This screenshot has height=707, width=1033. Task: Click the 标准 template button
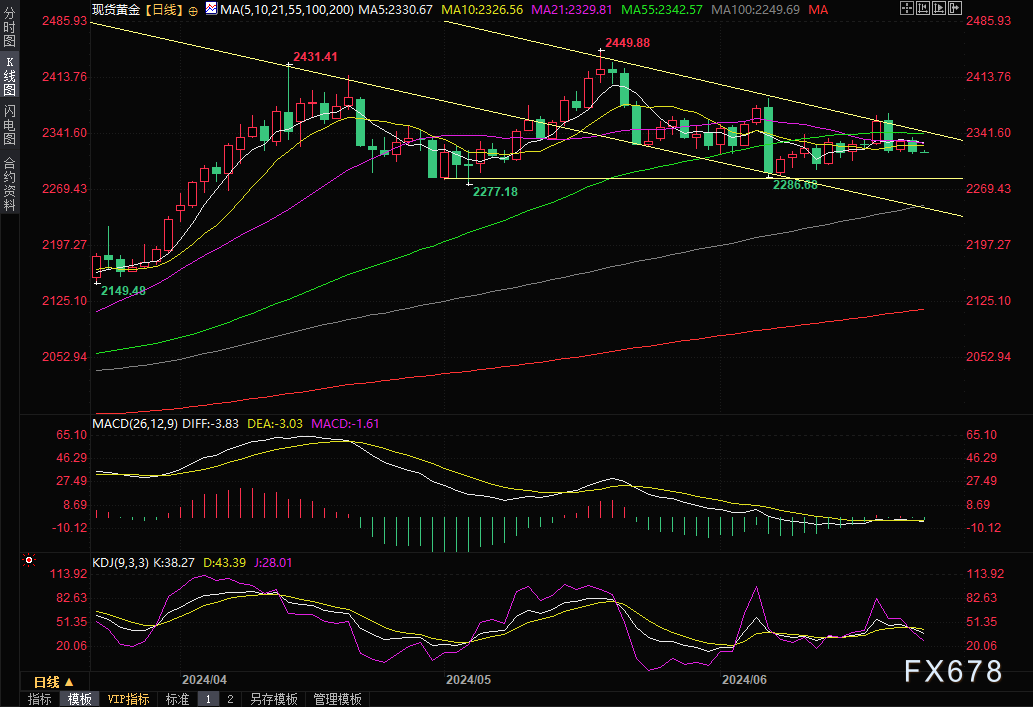coord(177,699)
